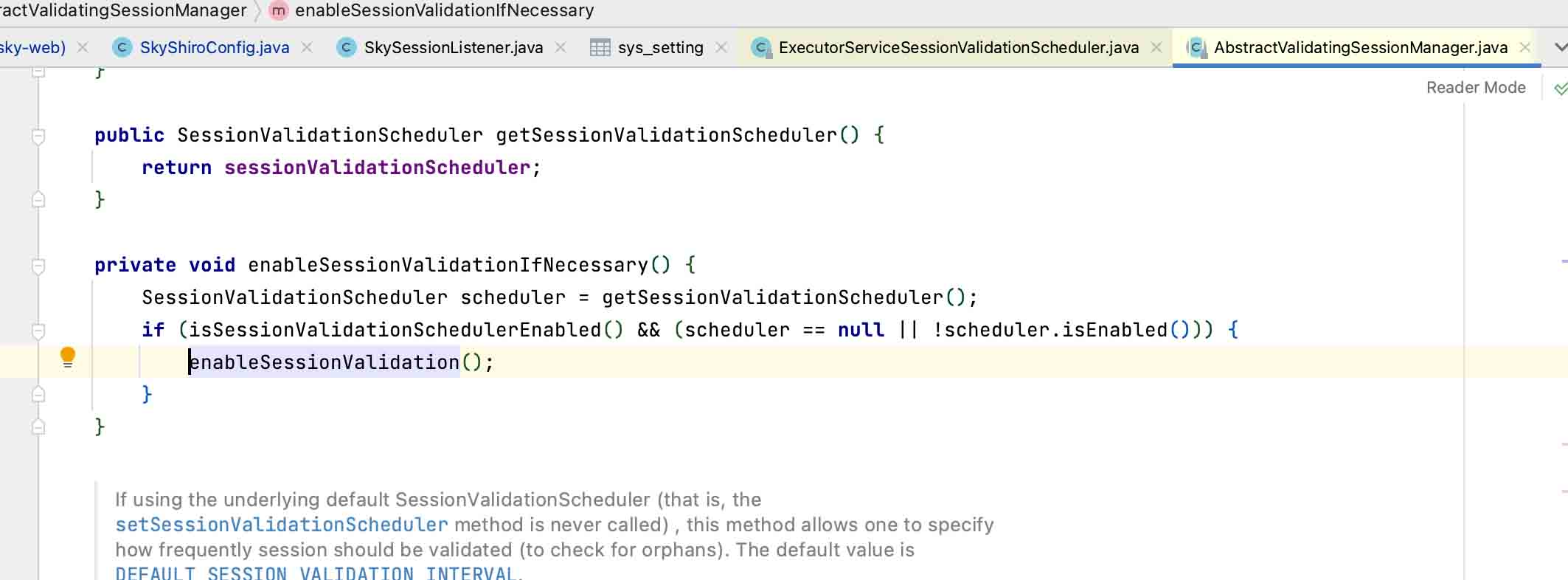1568x580 pixels.
Task: Click the SkySessionListener.java class icon
Action: [x=346, y=48]
